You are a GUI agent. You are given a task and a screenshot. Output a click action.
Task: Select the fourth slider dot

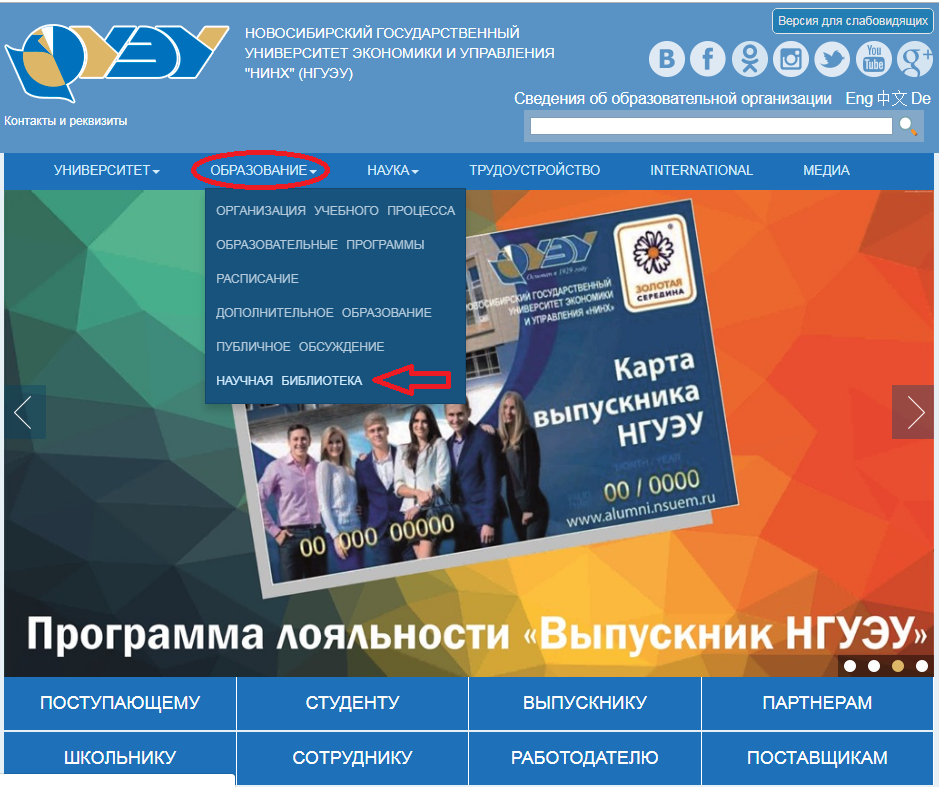(x=922, y=665)
